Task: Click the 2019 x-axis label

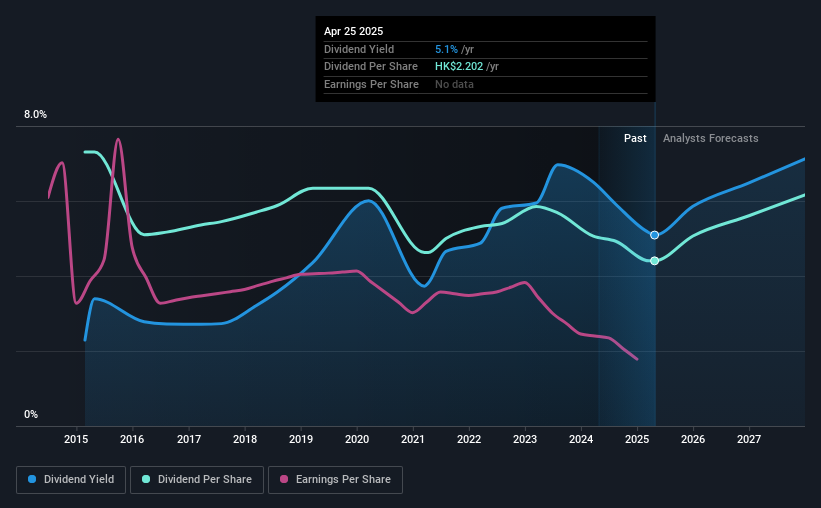Action: tap(301, 439)
